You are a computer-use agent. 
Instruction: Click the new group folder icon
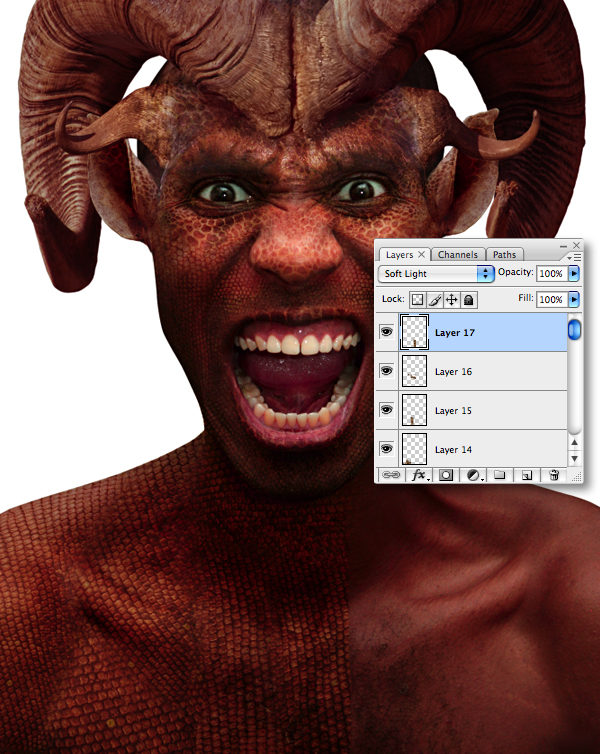pos(500,475)
